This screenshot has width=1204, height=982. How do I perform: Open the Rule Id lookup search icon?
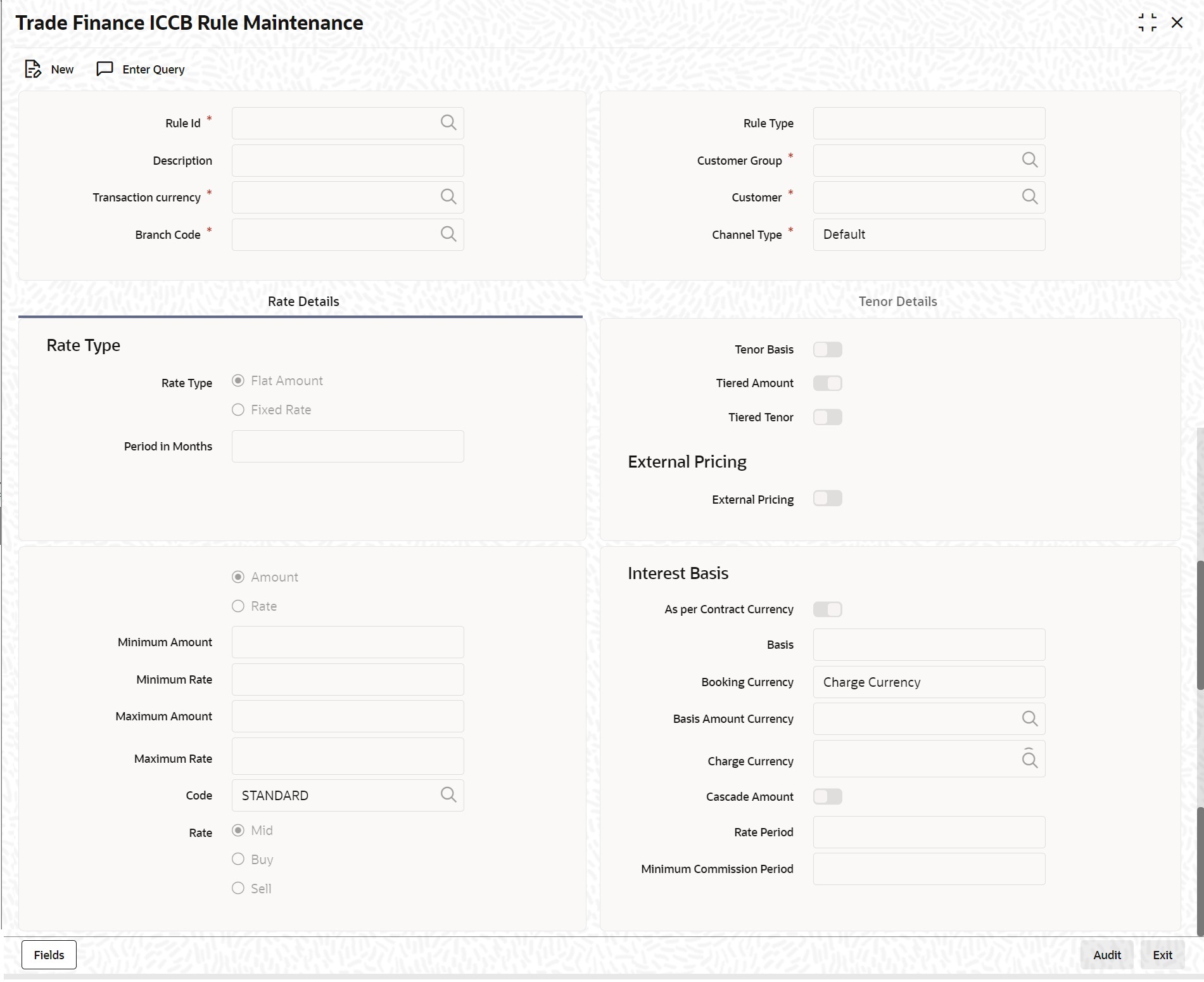click(448, 123)
